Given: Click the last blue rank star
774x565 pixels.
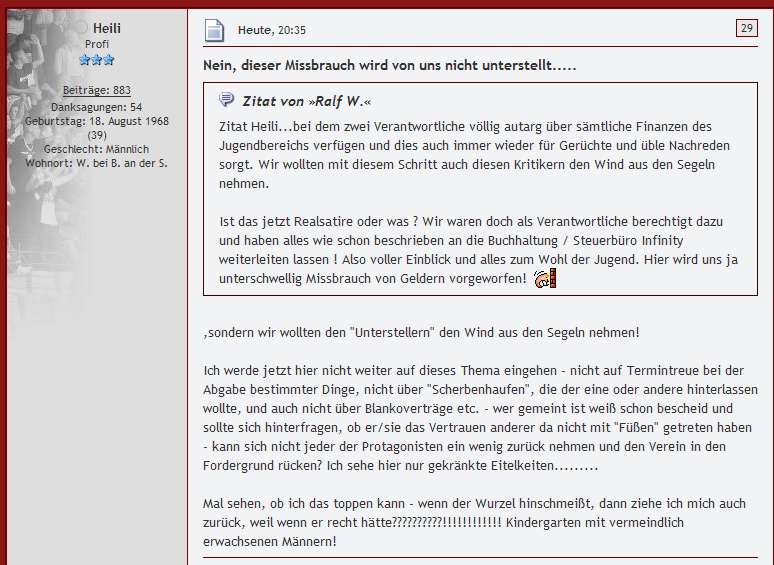Looking at the screenshot, I should 109,60.
